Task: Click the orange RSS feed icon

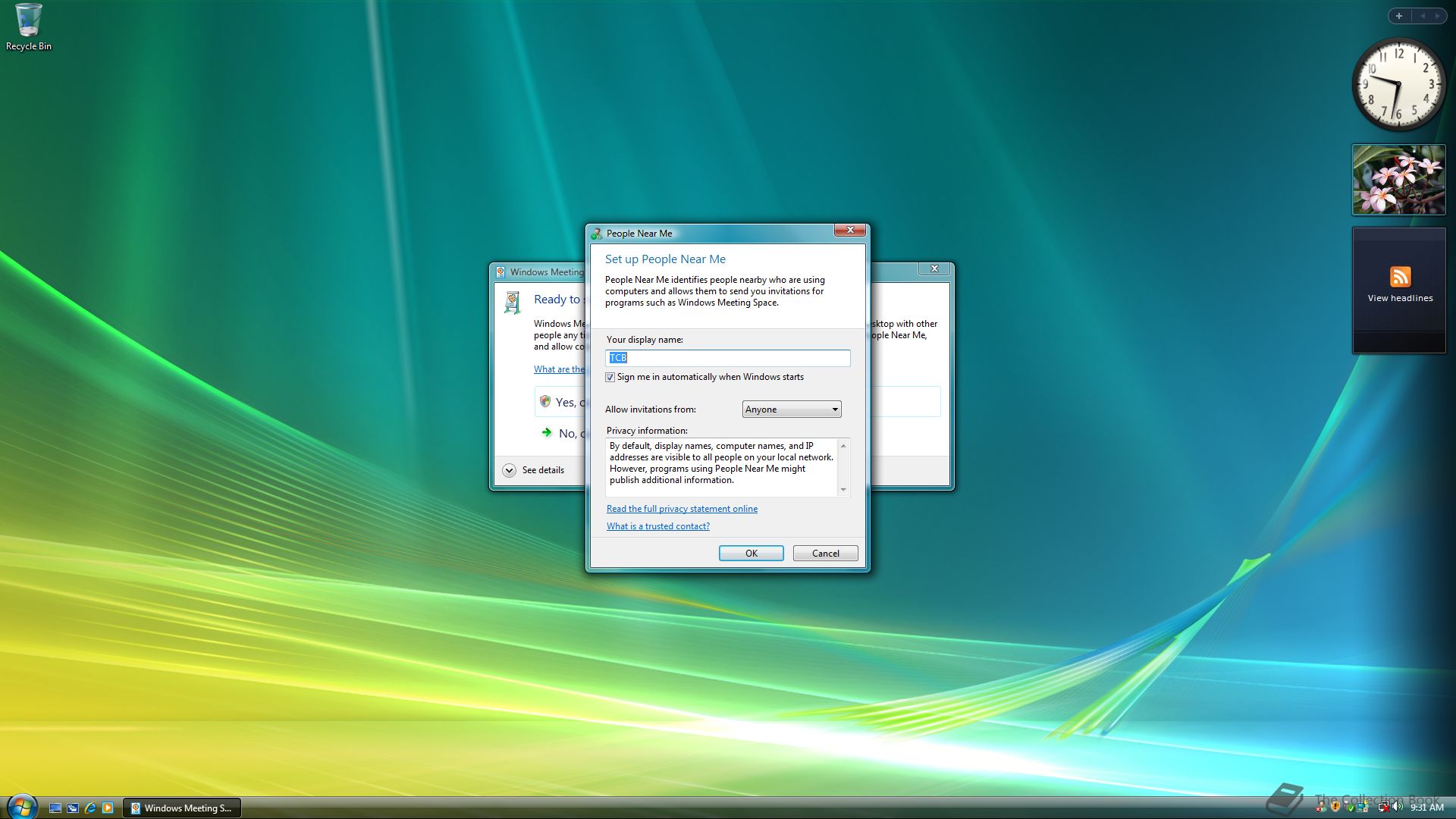Action: pyautogui.click(x=1400, y=276)
